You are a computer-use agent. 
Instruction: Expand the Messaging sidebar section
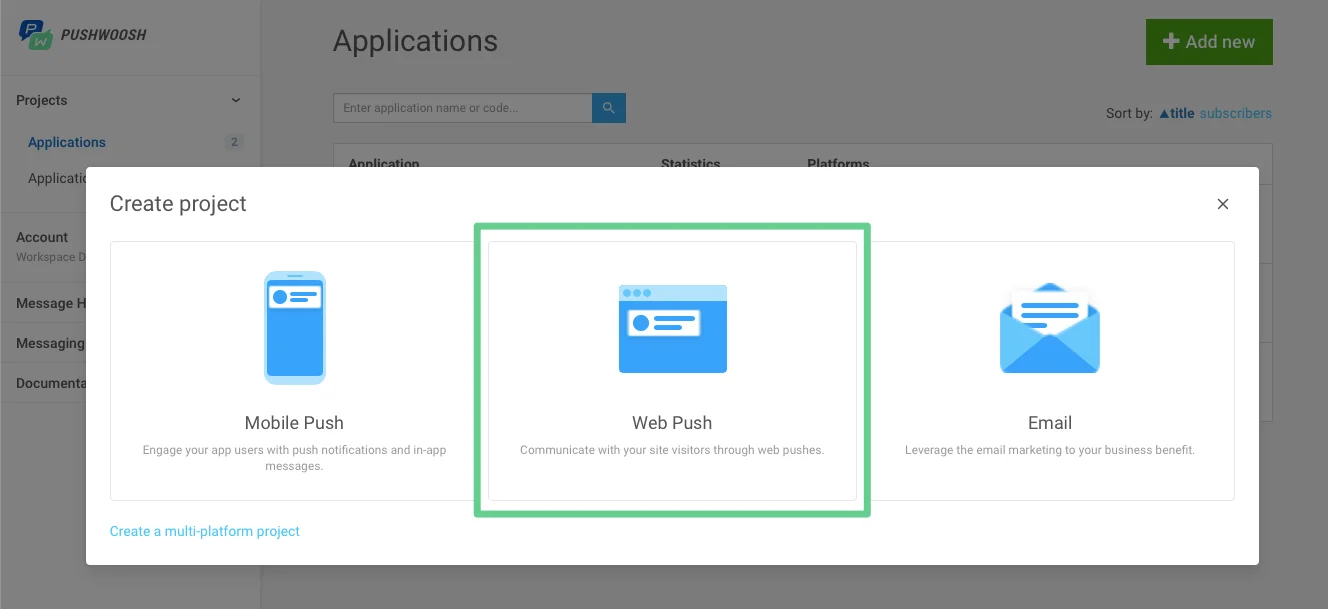coord(50,343)
